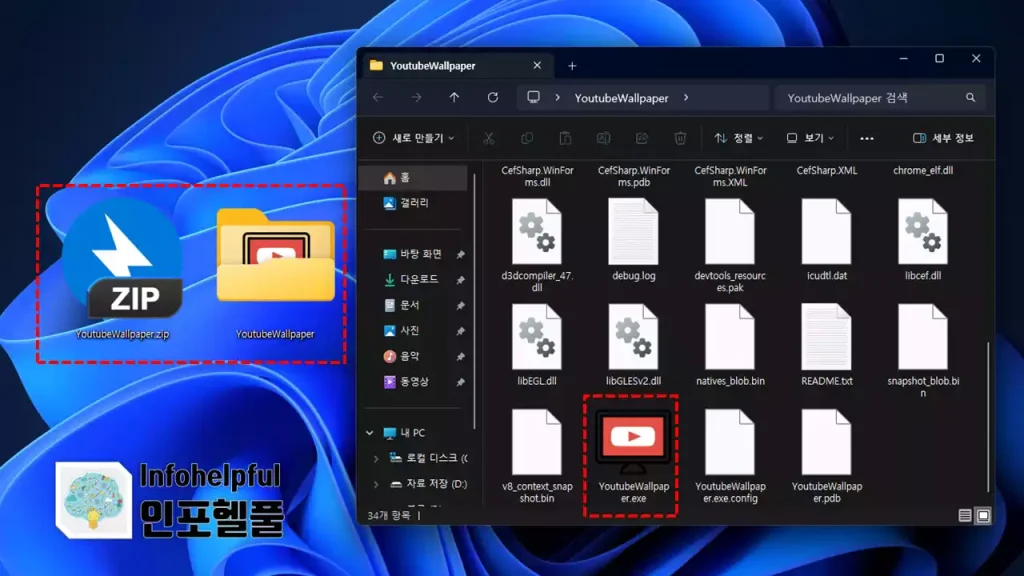The image size is (1024, 576).
Task: Close the YoutubeWallpaper tab
Action: [537, 65]
